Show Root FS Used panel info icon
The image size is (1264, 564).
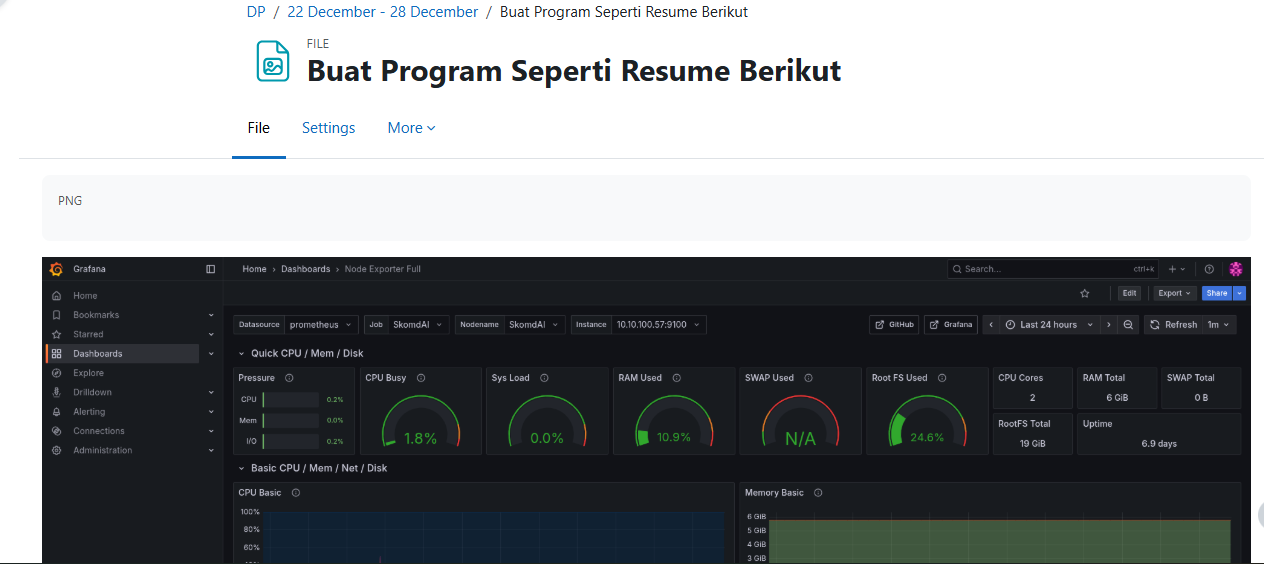[942, 378]
